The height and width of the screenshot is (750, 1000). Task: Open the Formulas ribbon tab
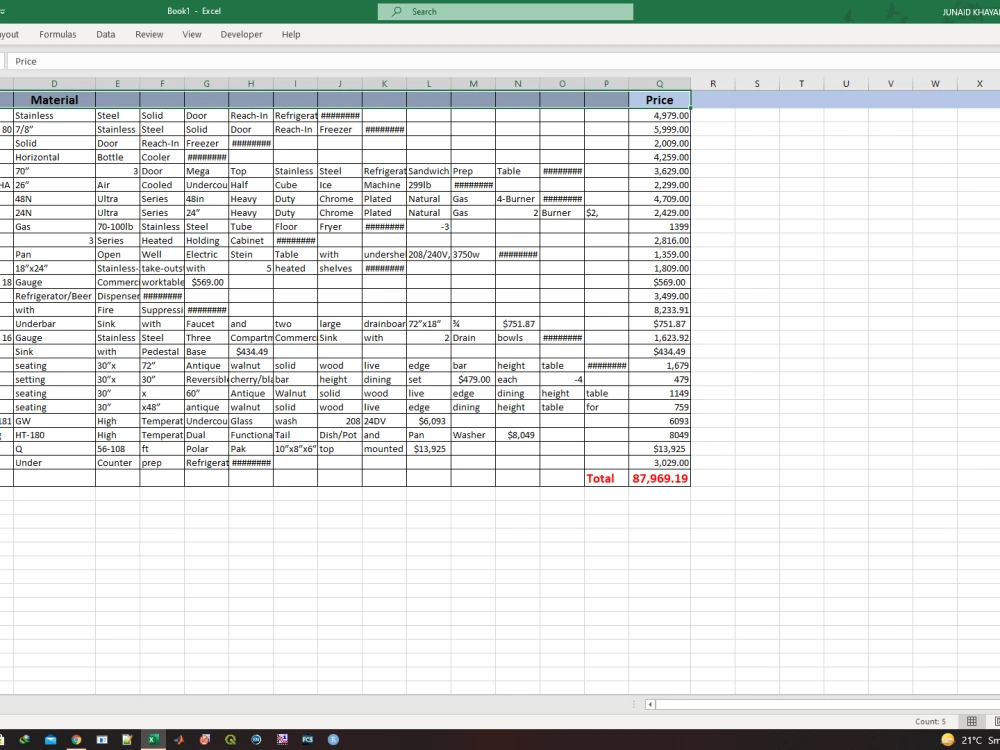point(57,34)
